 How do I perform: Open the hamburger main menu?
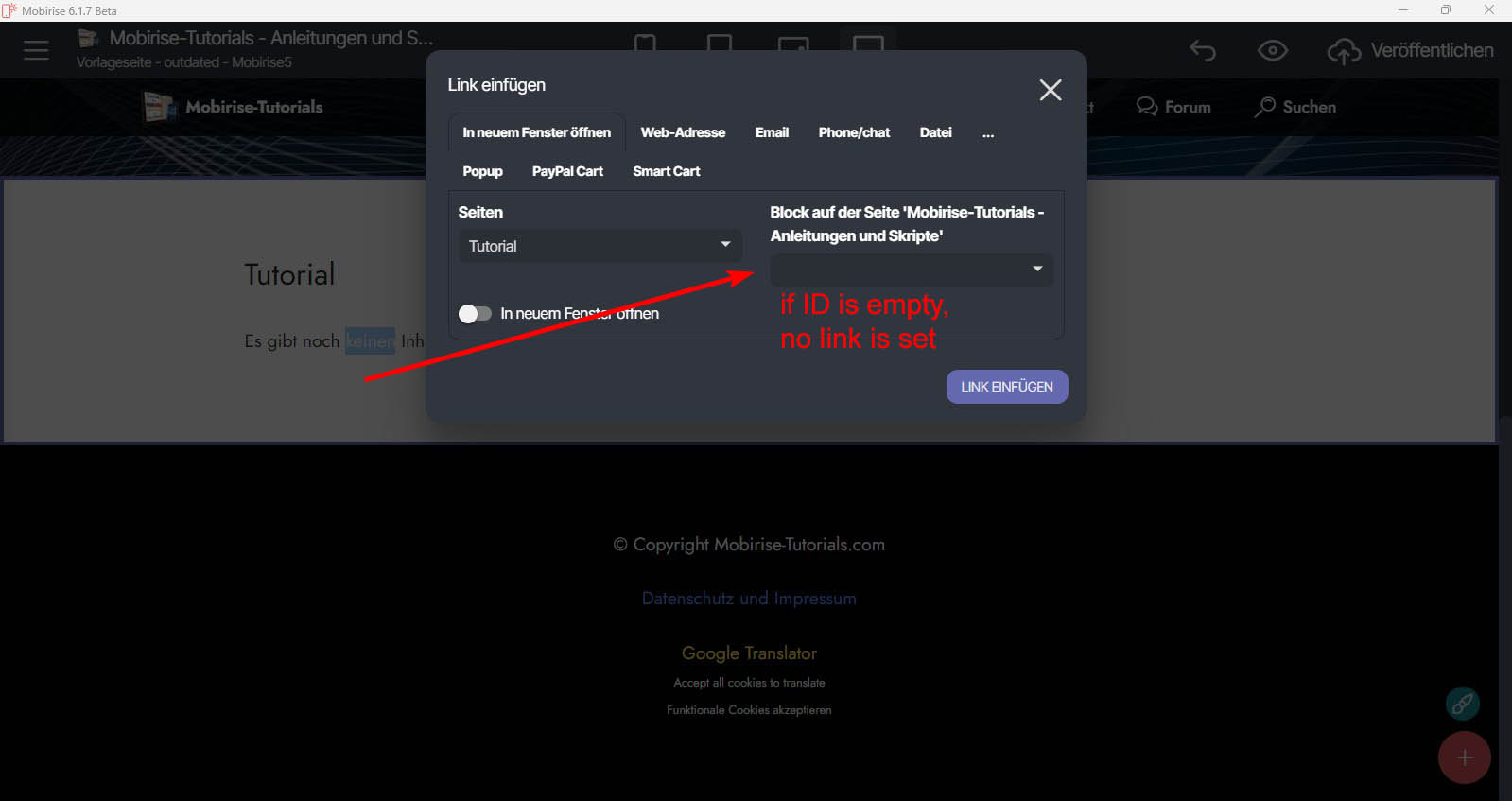coord(36,50)
